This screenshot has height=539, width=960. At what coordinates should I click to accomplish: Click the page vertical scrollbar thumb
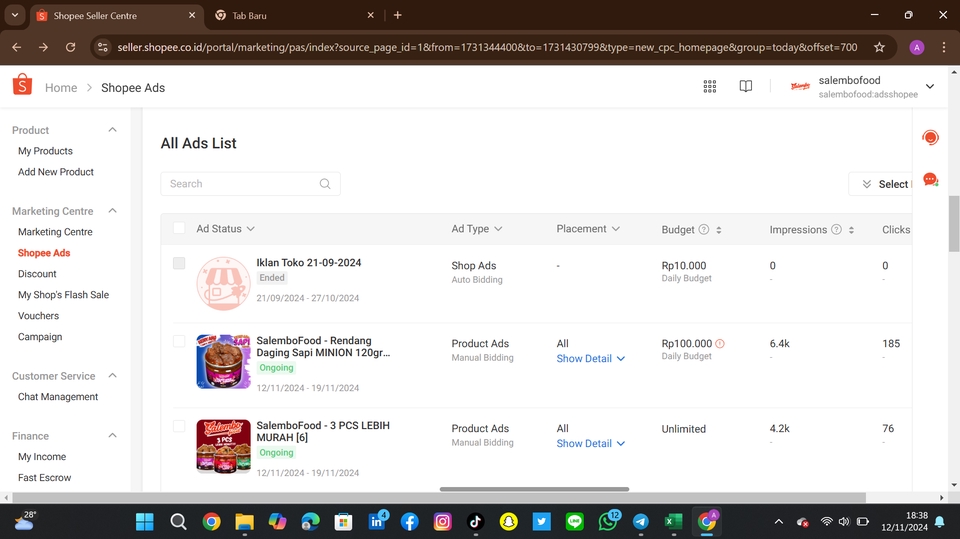pyautogui.click(x=954, y=224)
